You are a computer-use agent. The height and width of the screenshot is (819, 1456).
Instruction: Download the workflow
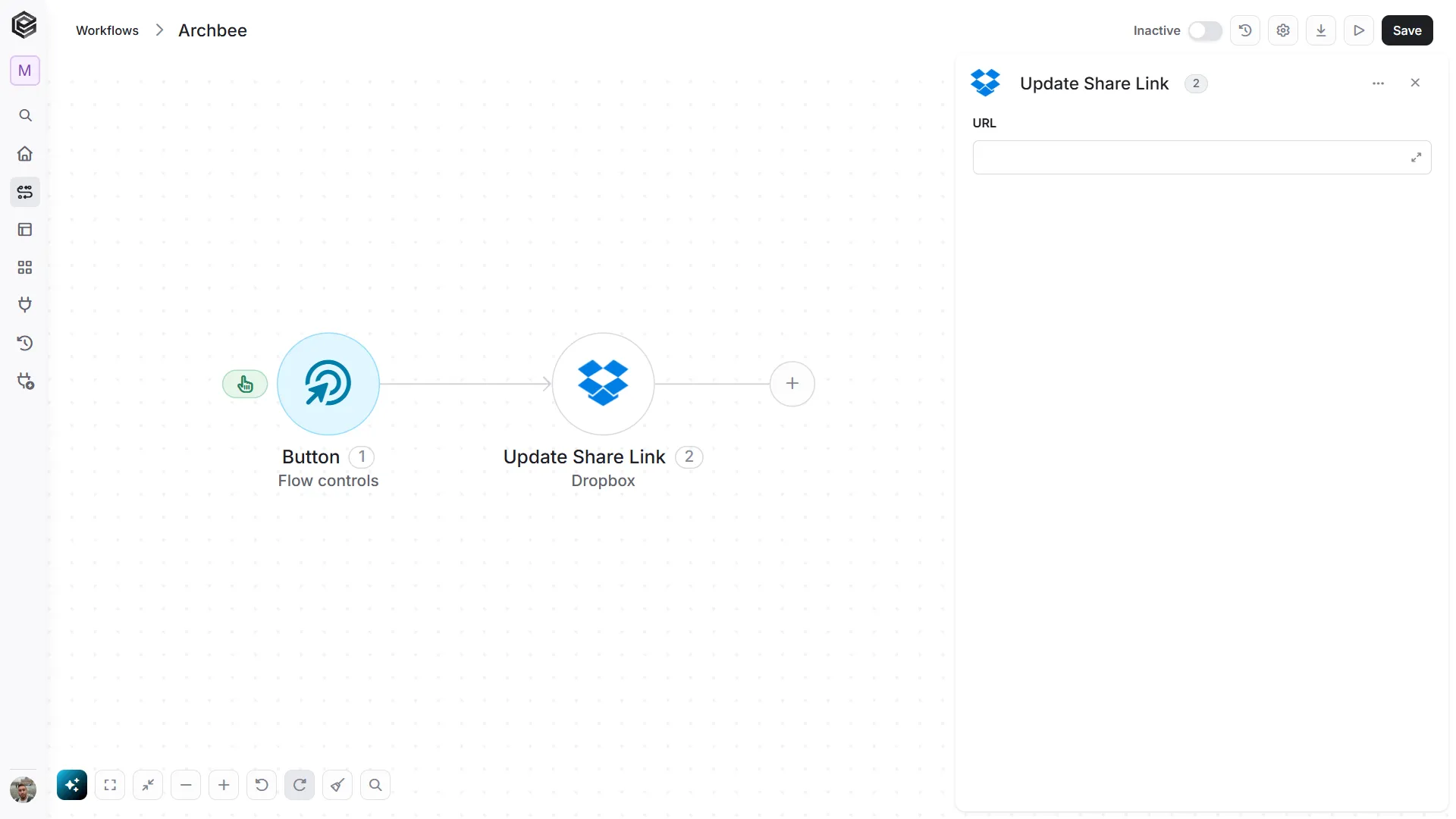coord(1321,30)
